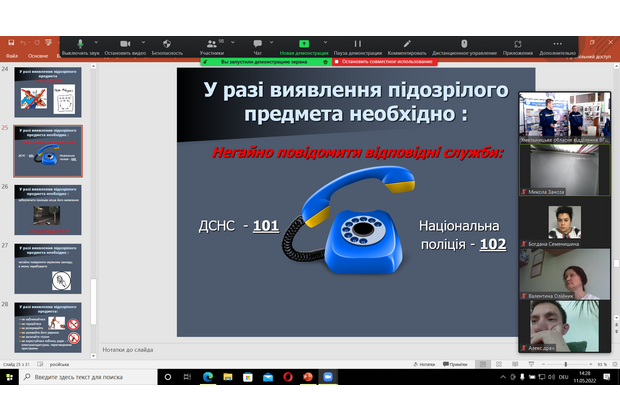Image resolution: width=620 pixels, height=420 pixels.
Task: Open additional options (more) menu
Action: coord(558,46)
